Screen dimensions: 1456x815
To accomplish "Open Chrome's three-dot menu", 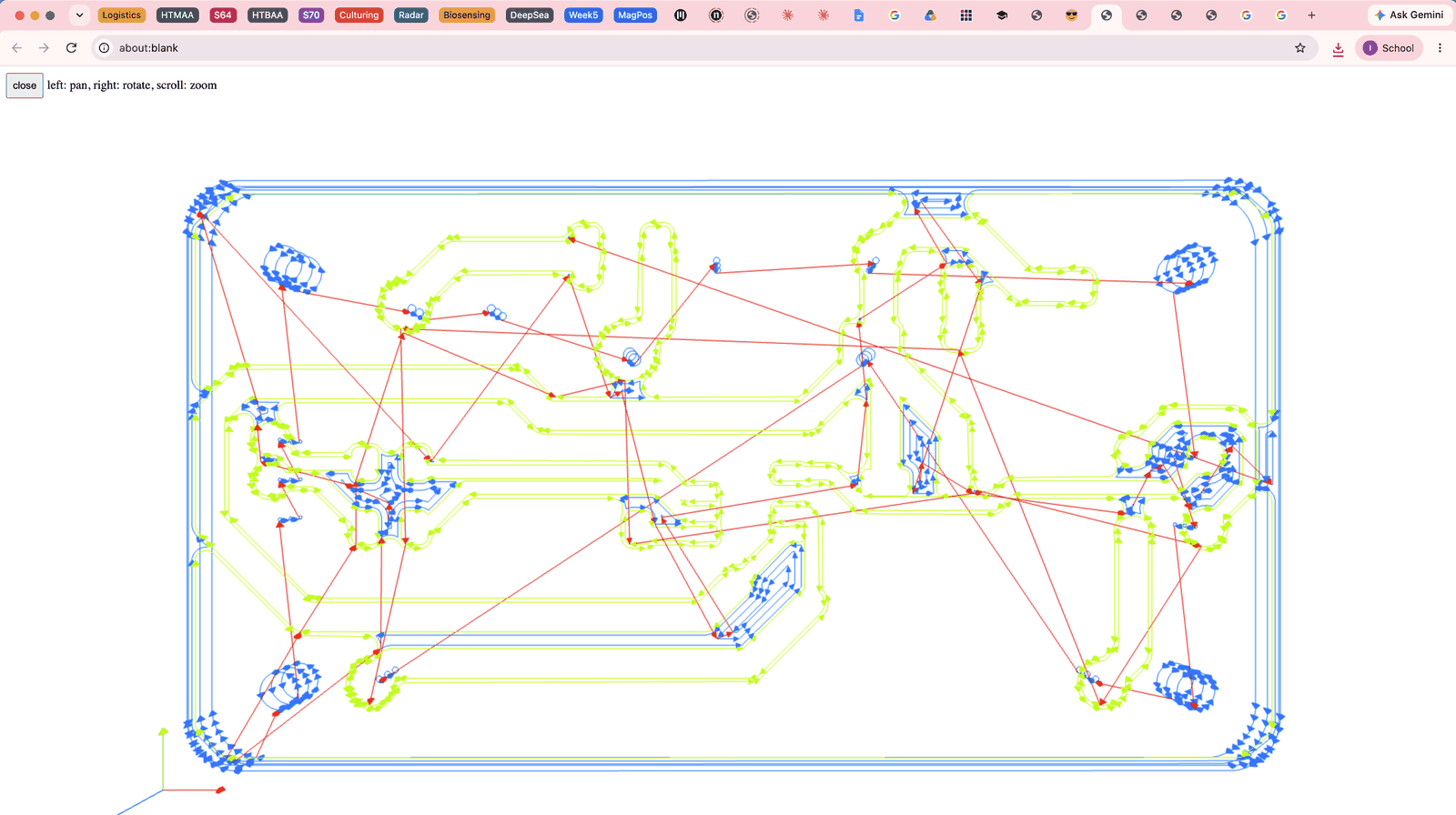I will point(1440,48).
